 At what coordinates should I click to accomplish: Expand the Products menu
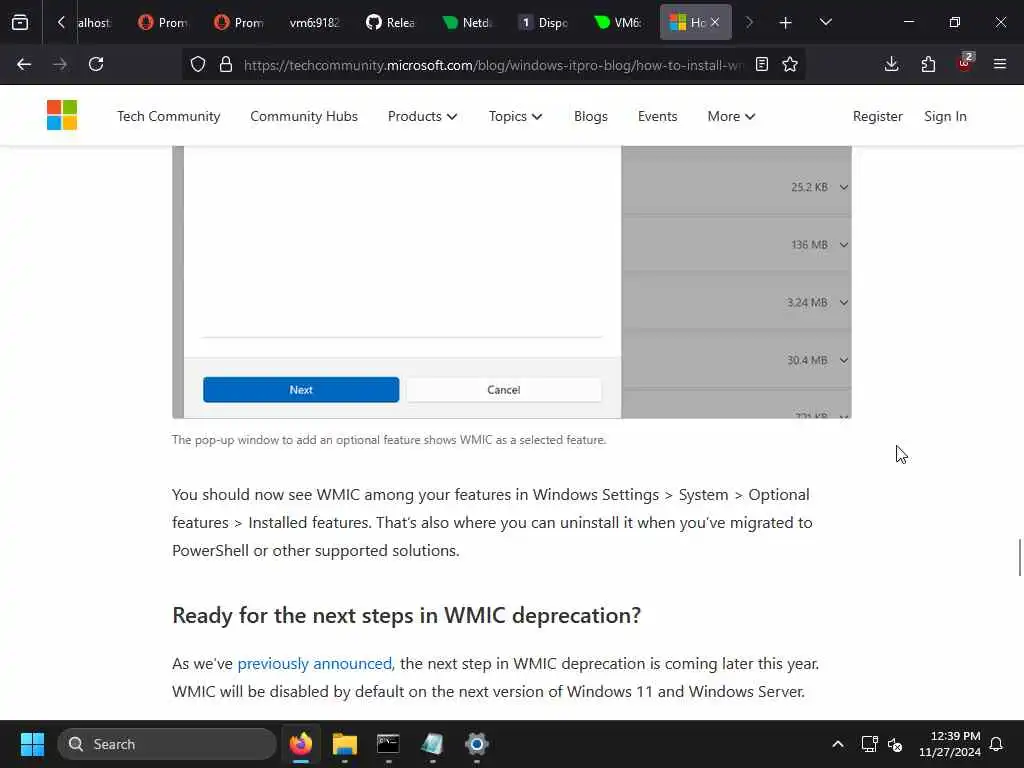tap(422, 116)
